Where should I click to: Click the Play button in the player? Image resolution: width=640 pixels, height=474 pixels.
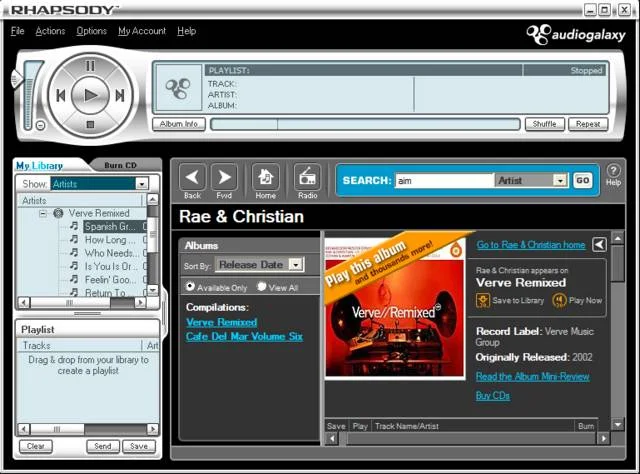pyautogui.click(x=90, y=95)
